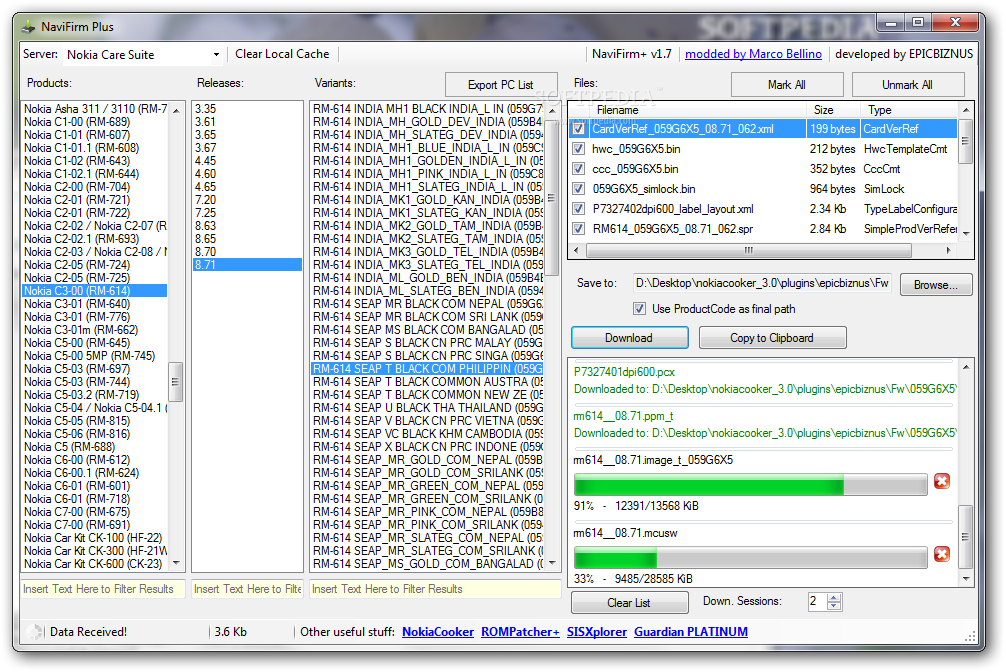
Task: Select release 4.60
Action: pos(247,174)
